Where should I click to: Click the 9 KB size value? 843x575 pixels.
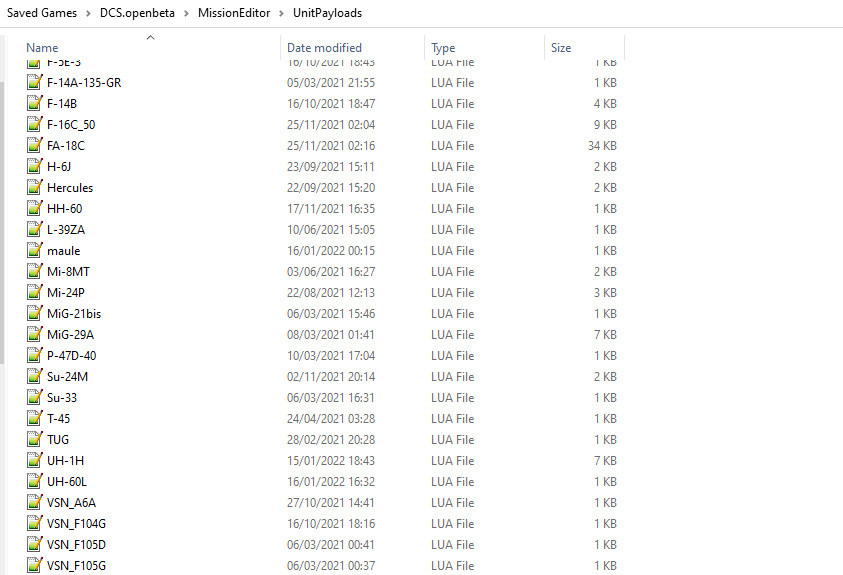[605, 125]
